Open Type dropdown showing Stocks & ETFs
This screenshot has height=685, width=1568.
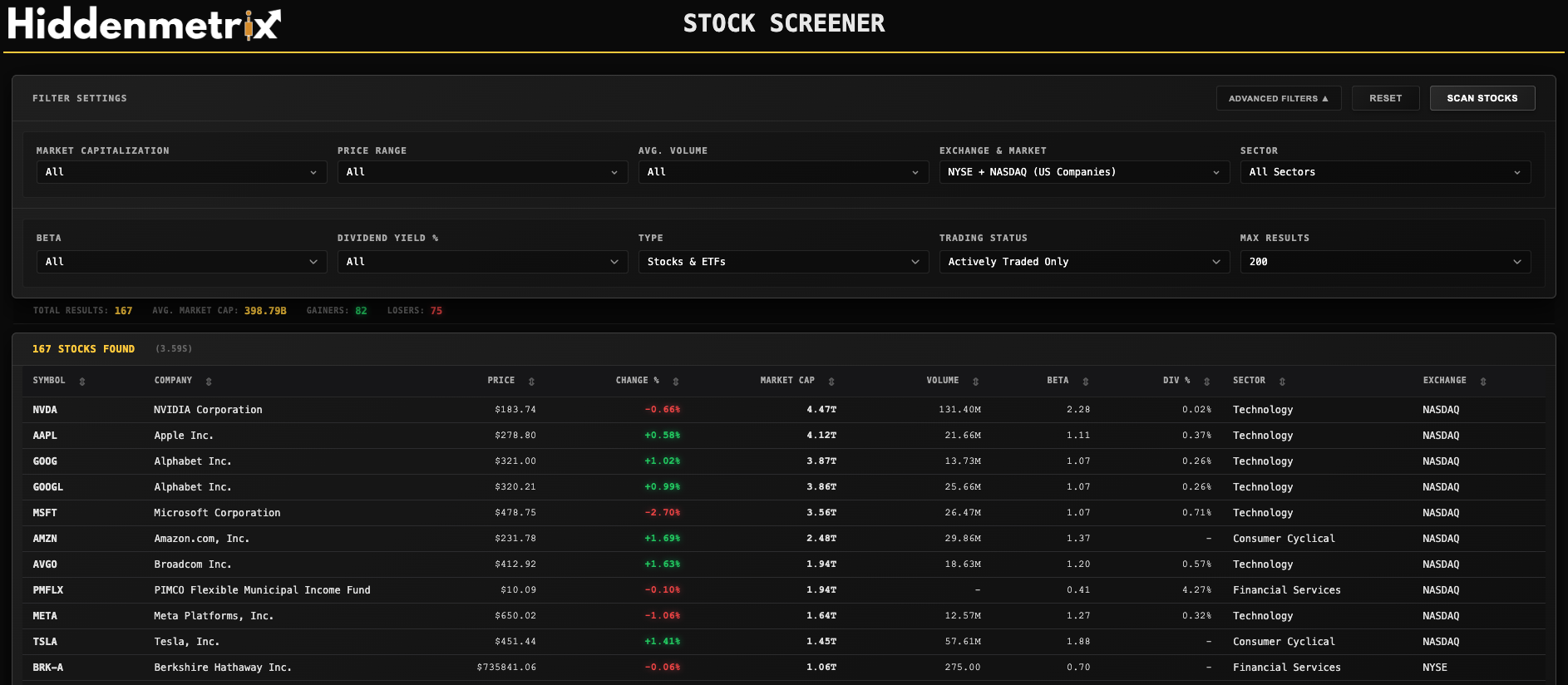[x=783, y=262]
